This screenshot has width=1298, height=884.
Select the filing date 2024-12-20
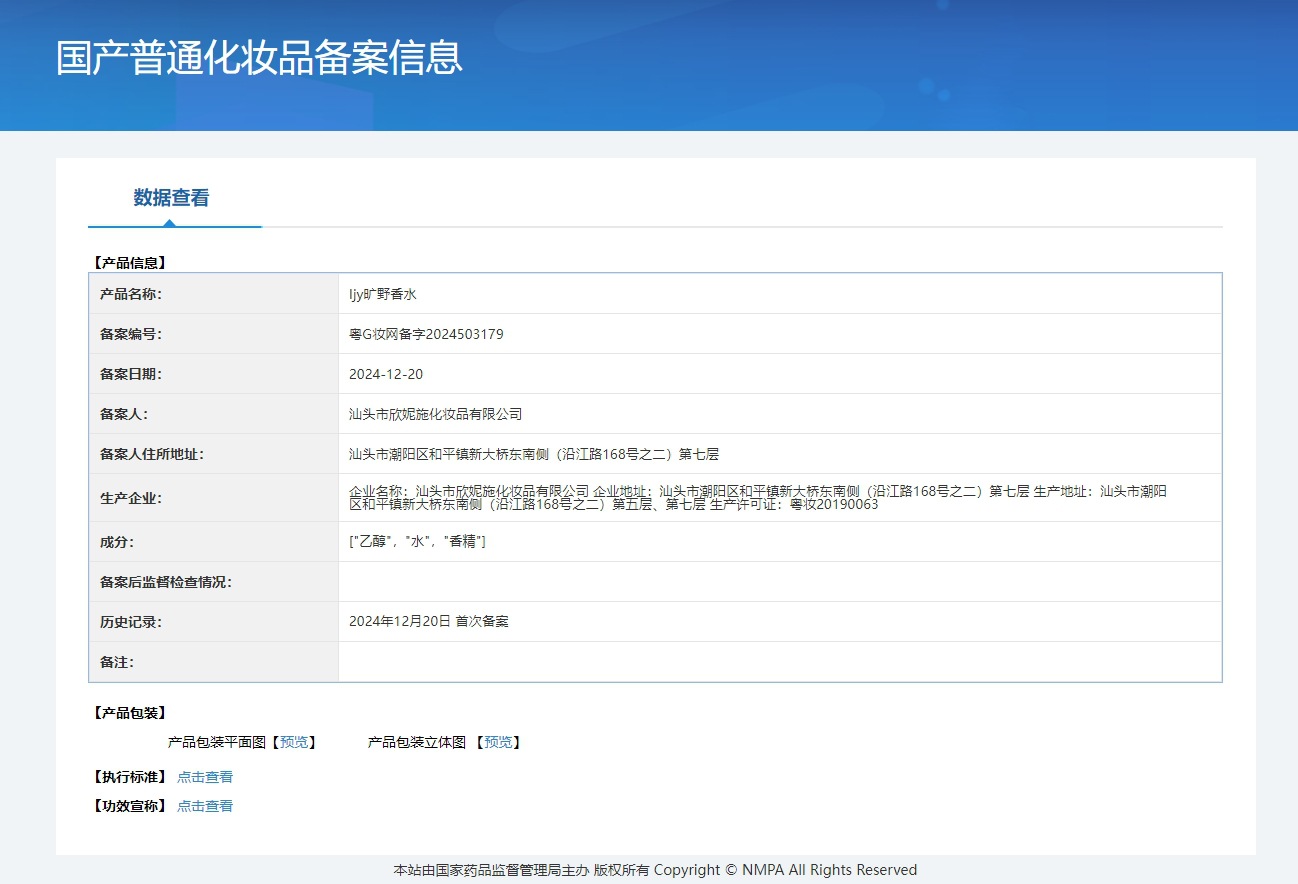coord(386,374)
